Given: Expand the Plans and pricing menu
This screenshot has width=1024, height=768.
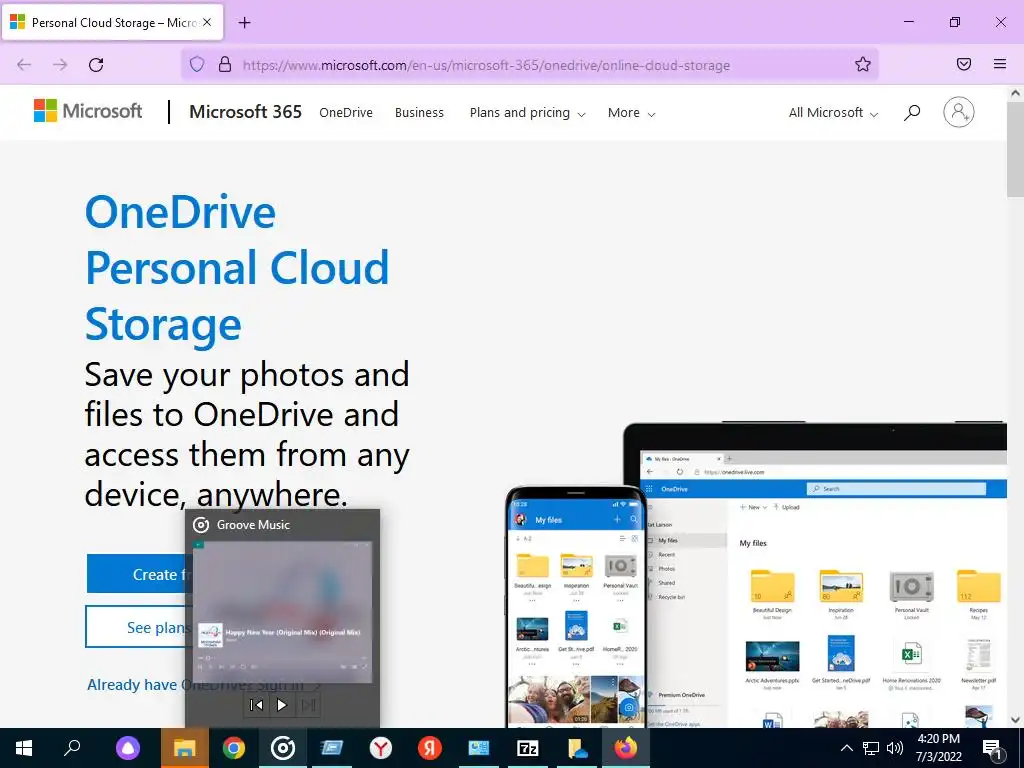Looking at the screenshot, I should 528,112.
